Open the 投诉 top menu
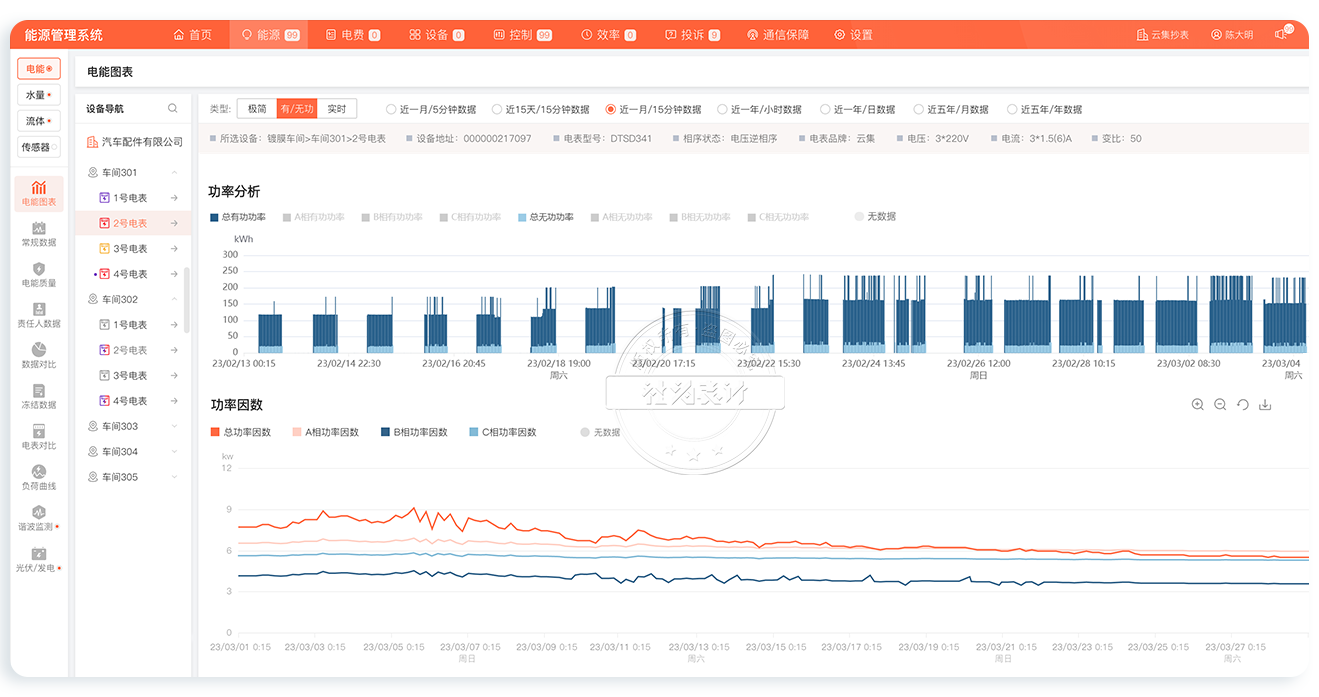Screen dimensions: 1319x697 [692, 35]
